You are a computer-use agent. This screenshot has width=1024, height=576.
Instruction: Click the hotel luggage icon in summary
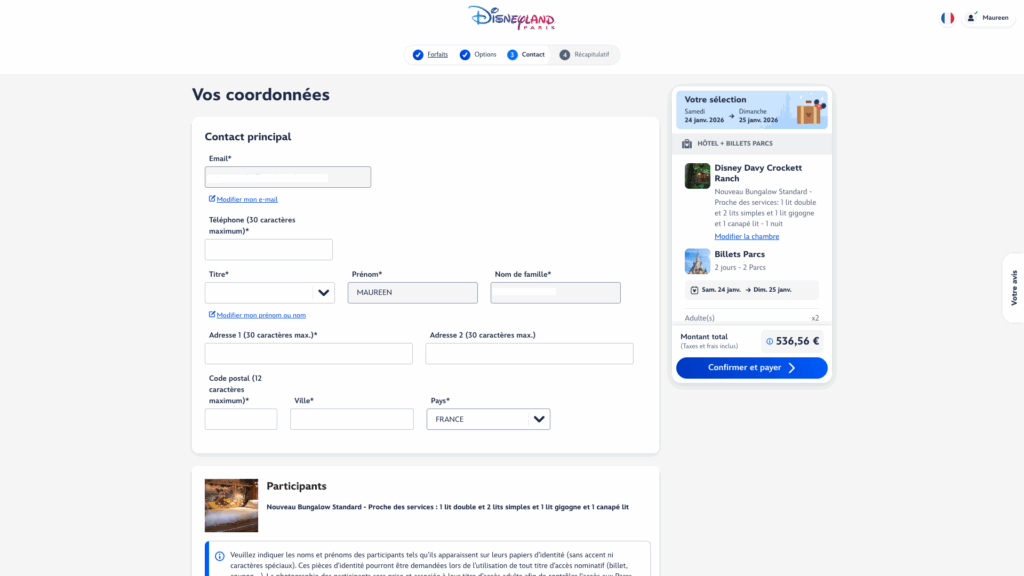(x=686, y=143)
